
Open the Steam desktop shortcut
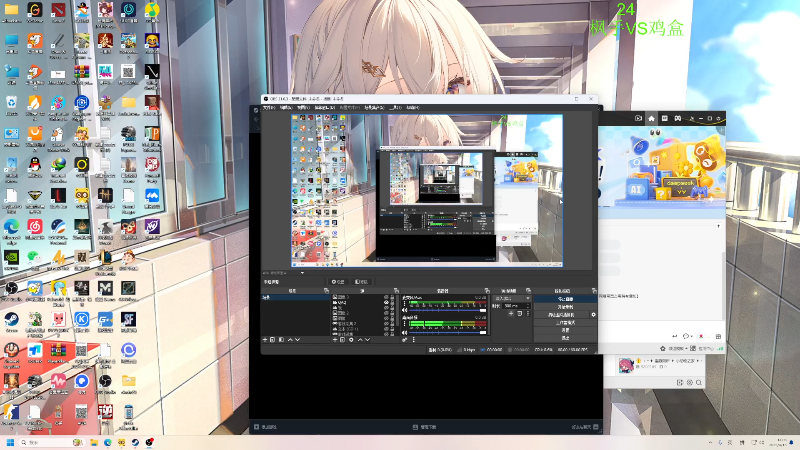[11, 320]
